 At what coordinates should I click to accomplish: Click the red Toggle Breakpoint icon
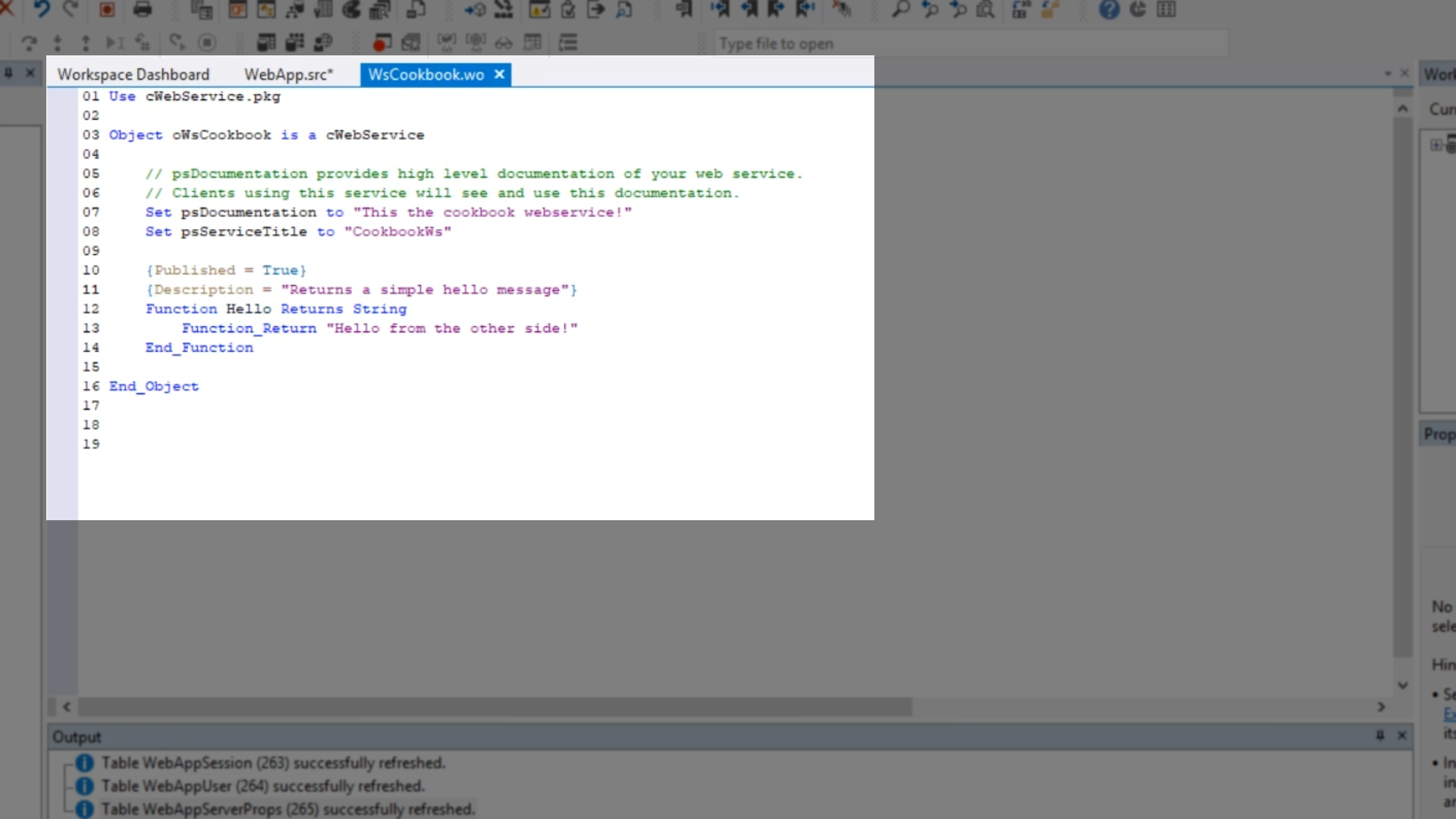[x=381, y=42]
